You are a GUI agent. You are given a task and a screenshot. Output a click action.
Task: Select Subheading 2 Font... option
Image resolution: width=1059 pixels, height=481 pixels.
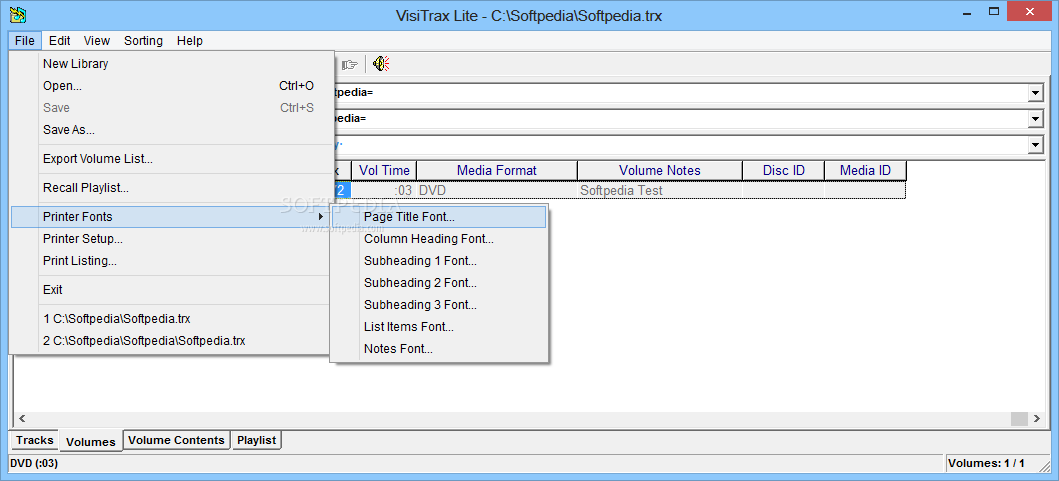(x=439, y=283)
